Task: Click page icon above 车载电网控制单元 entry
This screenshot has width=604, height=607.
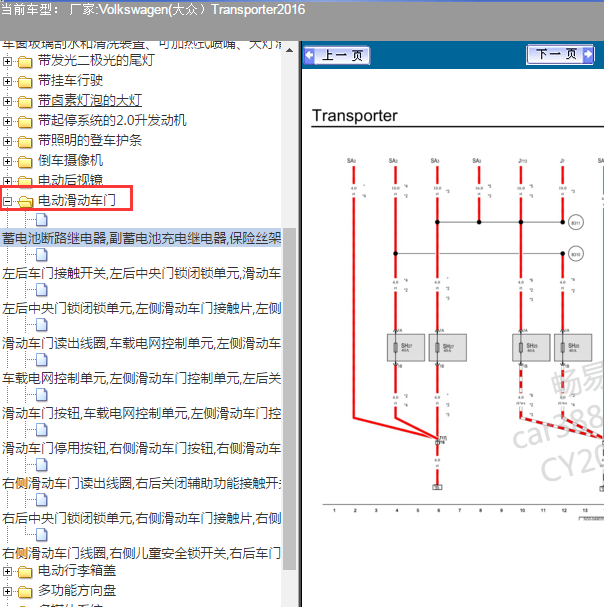Action: (41, 360)
